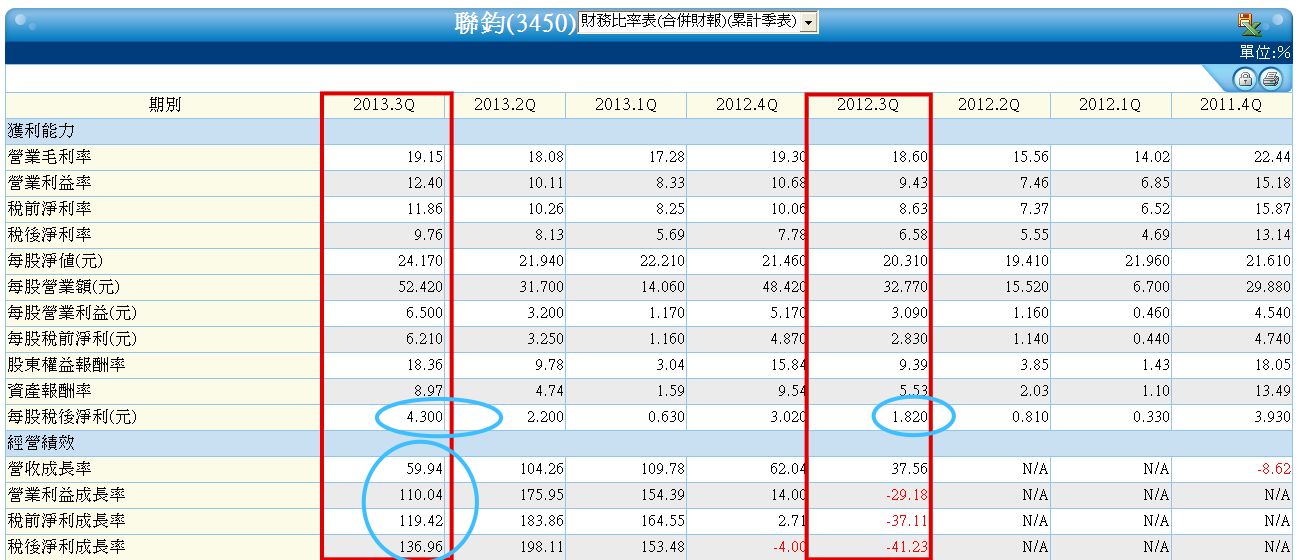
Task: Click the 8.97 return on assets value
Action: (428, 391)
